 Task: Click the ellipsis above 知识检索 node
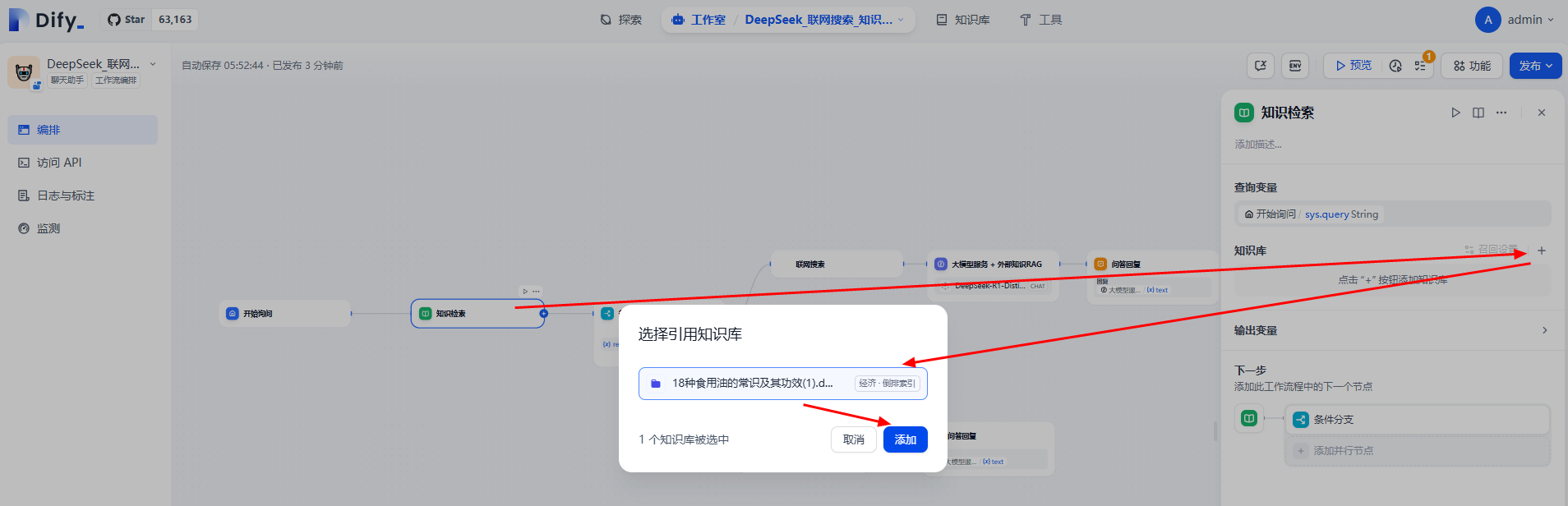coord(536,291)
